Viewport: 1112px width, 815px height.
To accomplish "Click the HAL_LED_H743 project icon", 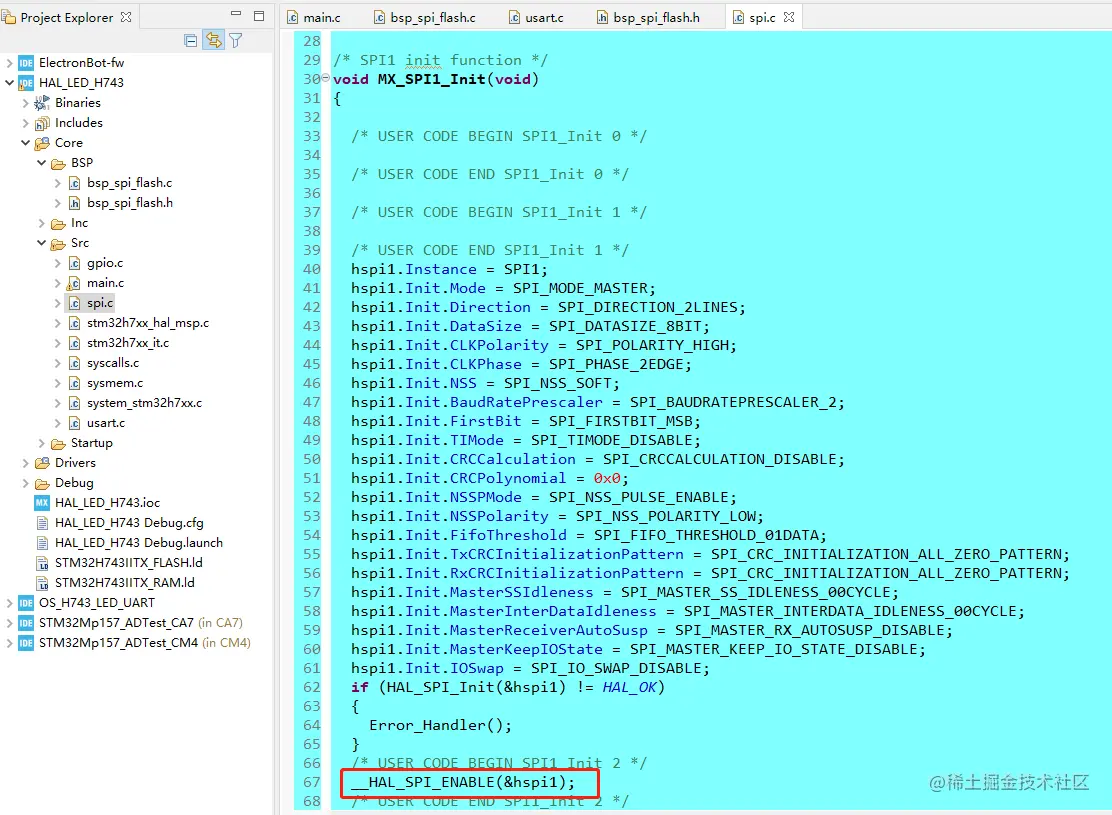I will coord(26,82).
